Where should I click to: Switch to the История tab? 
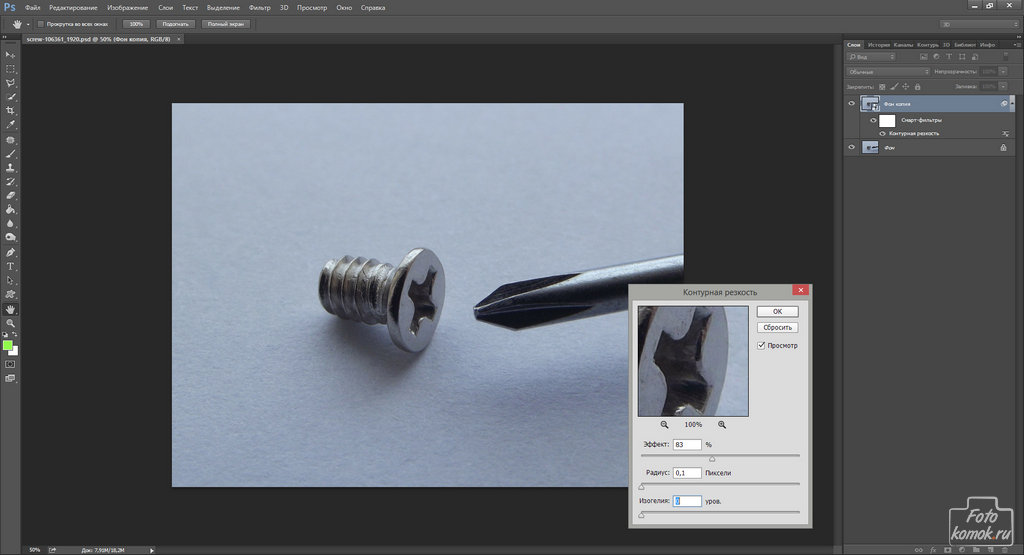click(x=878, y=45)
